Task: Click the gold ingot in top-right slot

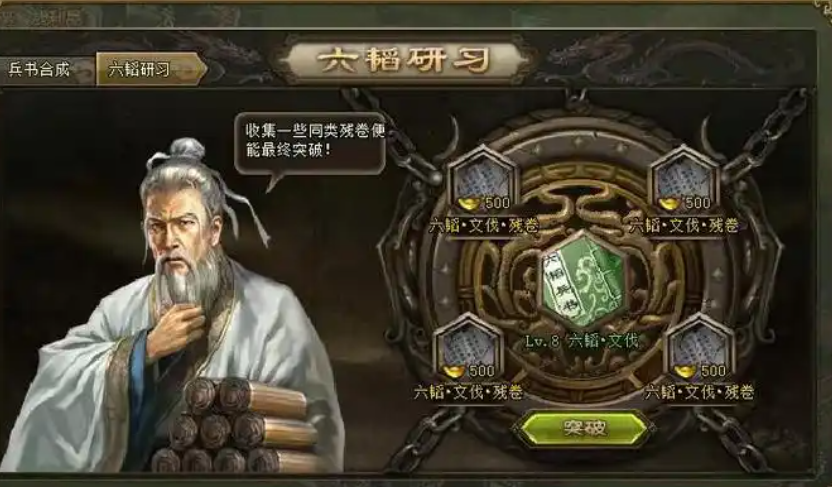Action: [x=669, y=203]
